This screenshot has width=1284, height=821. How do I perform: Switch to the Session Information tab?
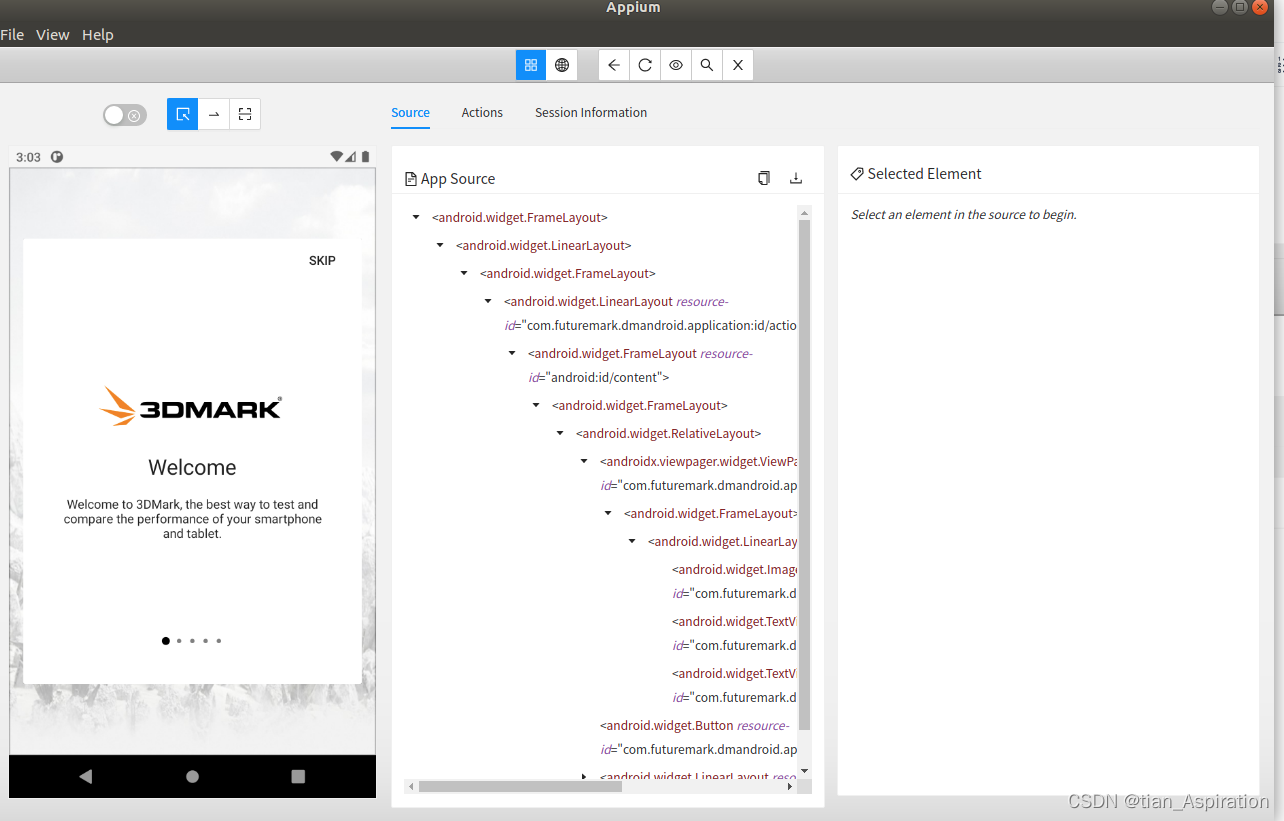click(591, 112)
